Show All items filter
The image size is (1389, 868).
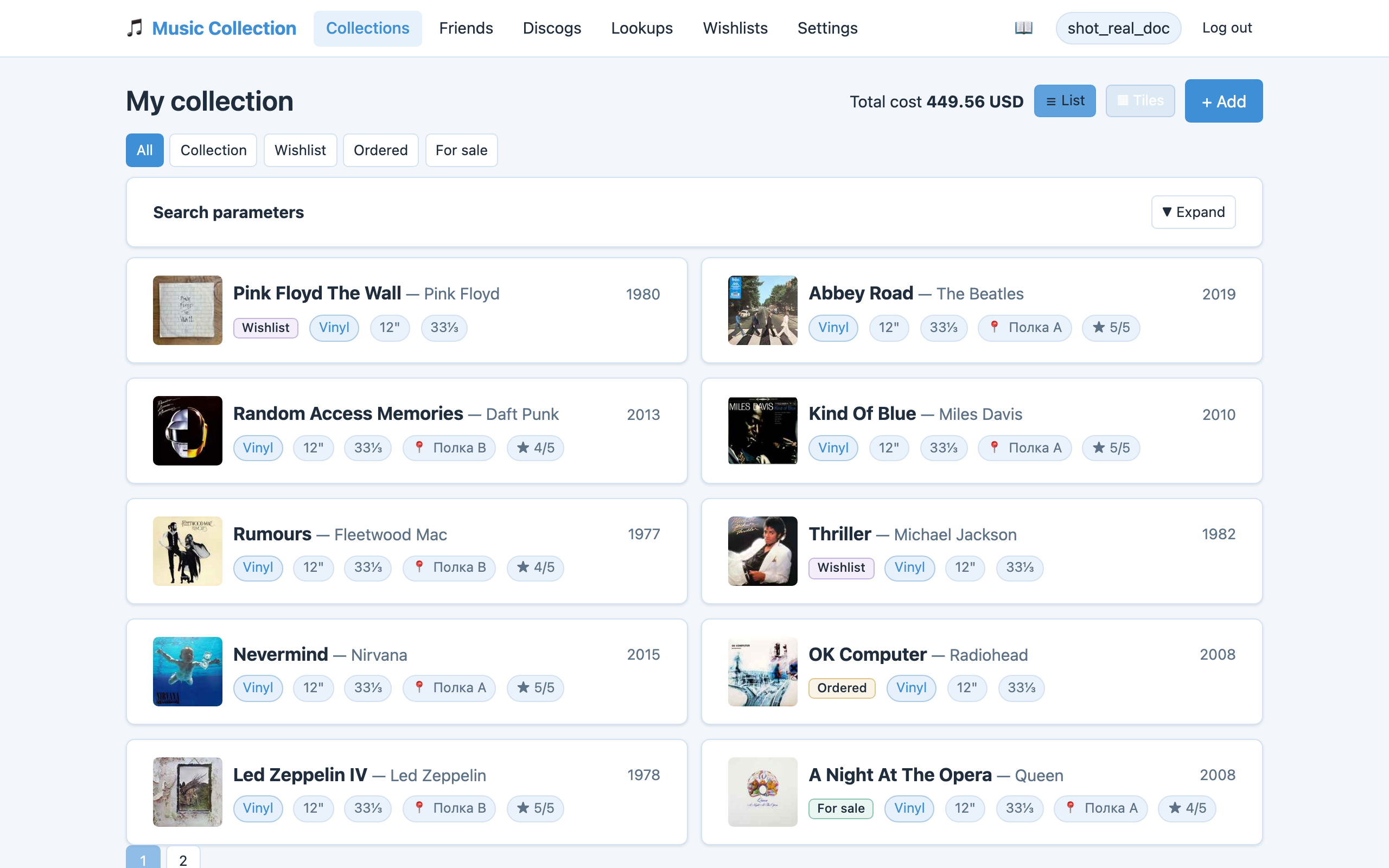point(145,150)
